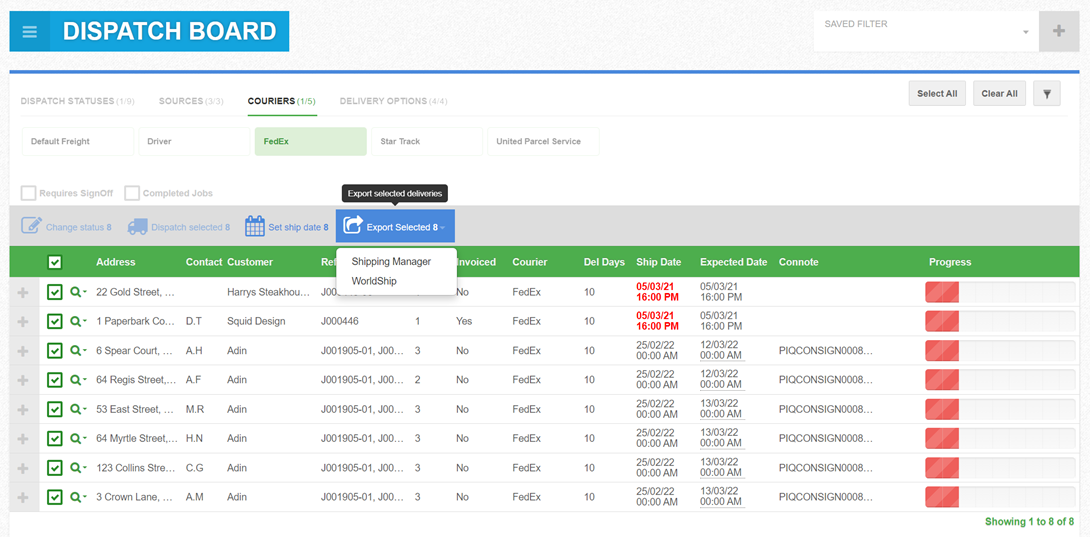Screen dimensions: 1090x537
Task: Uncheck the 64 Regis Street row checkbox
Action: point(55,380)
